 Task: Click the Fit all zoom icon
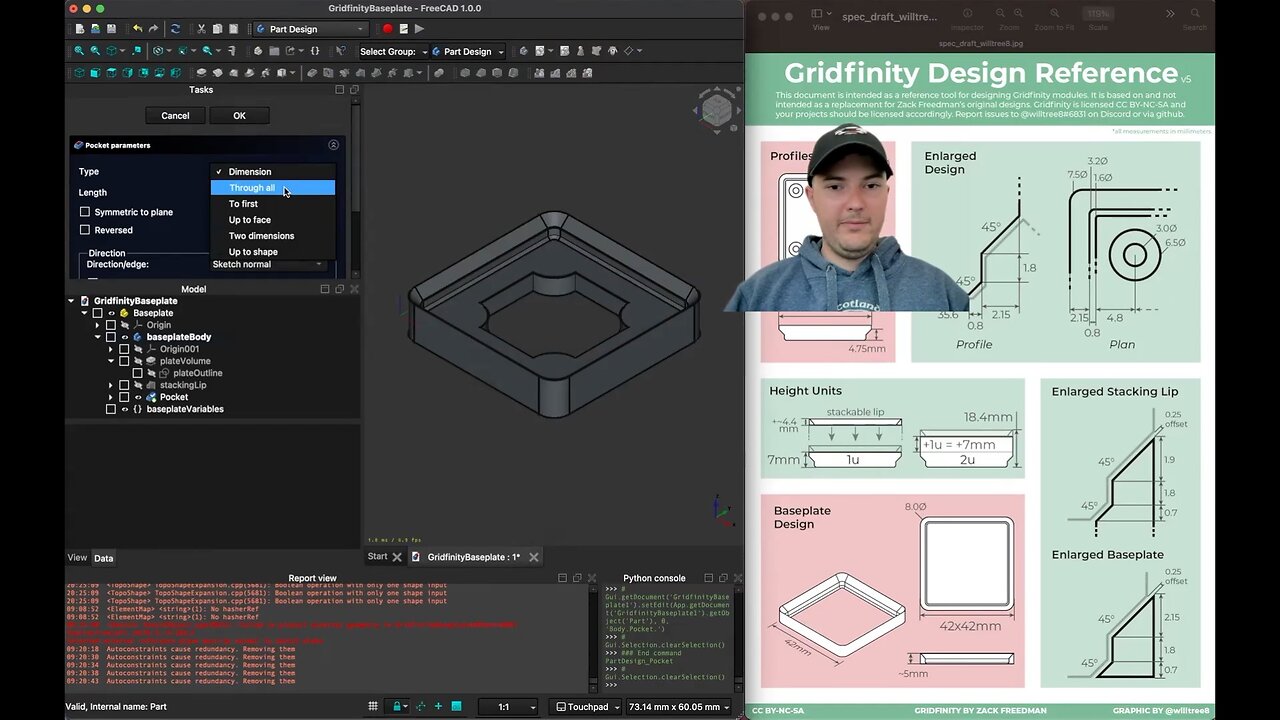point(79,51)
